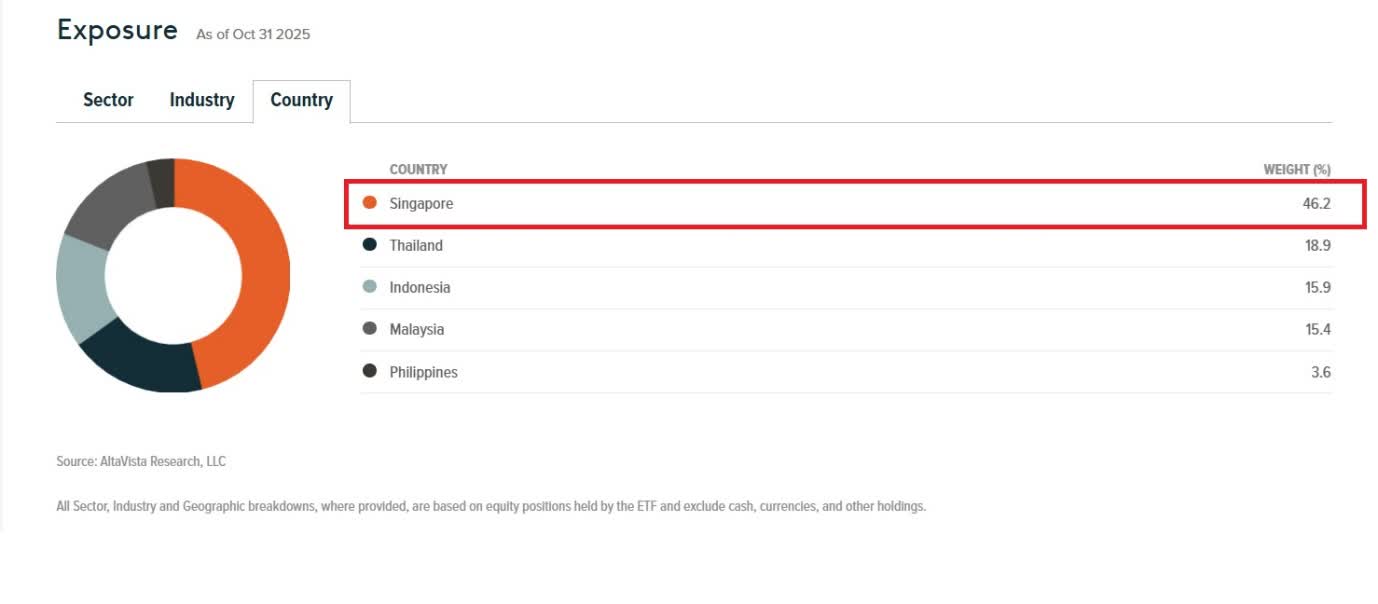Select the teal Indonesia donut segment

coord(80,290)
